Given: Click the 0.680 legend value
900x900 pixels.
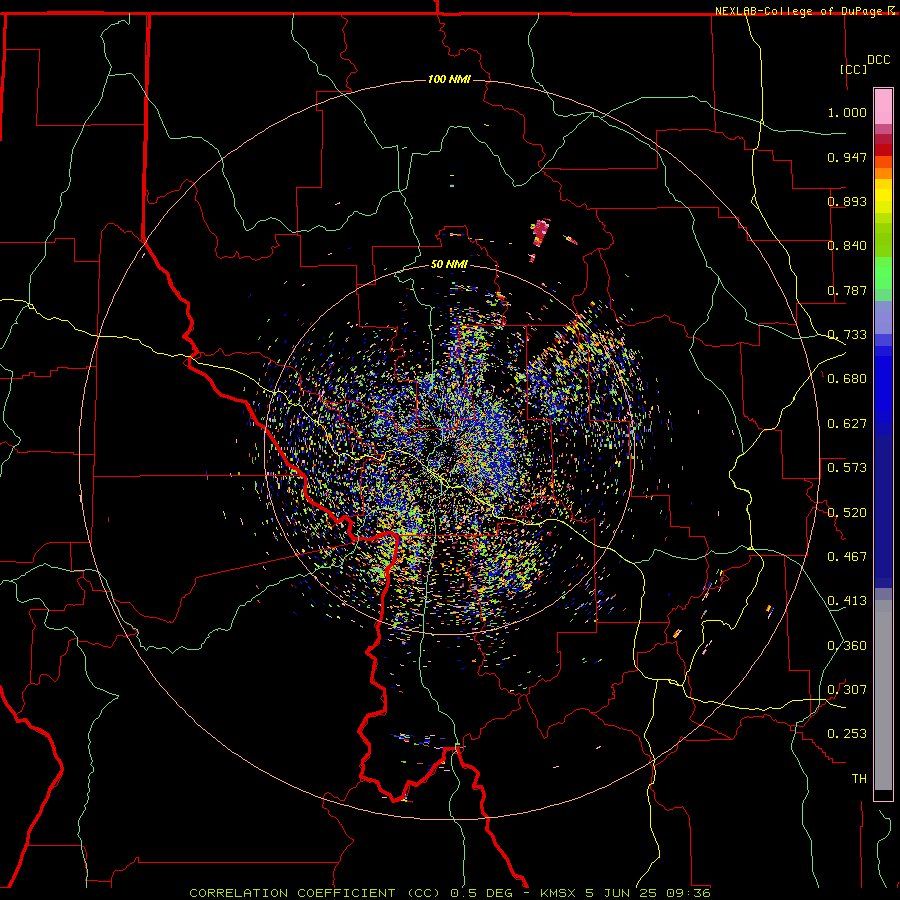Looking at the screenshot, I should pos(847,379).
